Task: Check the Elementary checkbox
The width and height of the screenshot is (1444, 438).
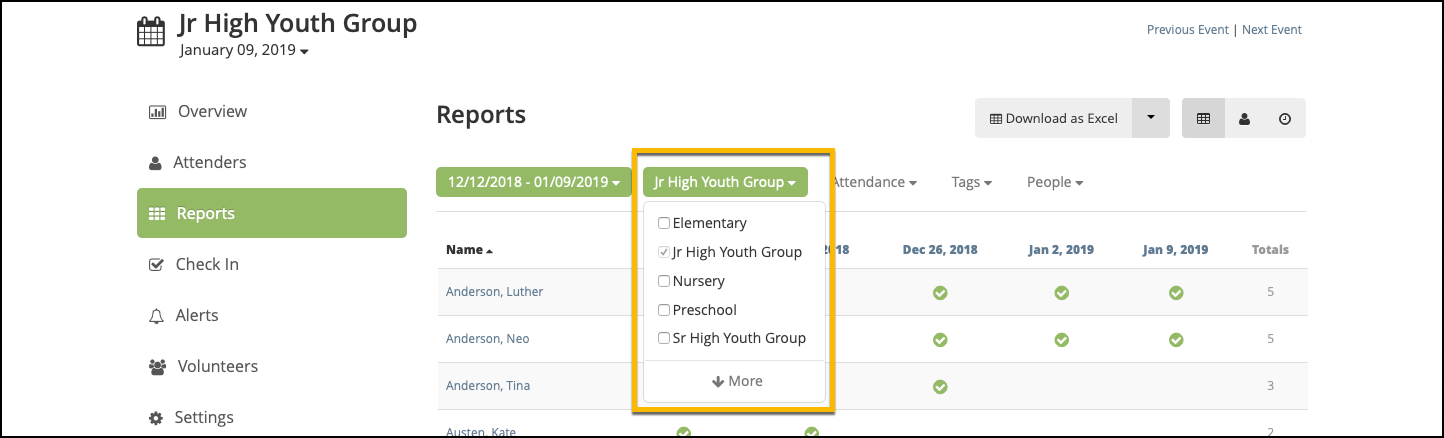Action: 664,223
